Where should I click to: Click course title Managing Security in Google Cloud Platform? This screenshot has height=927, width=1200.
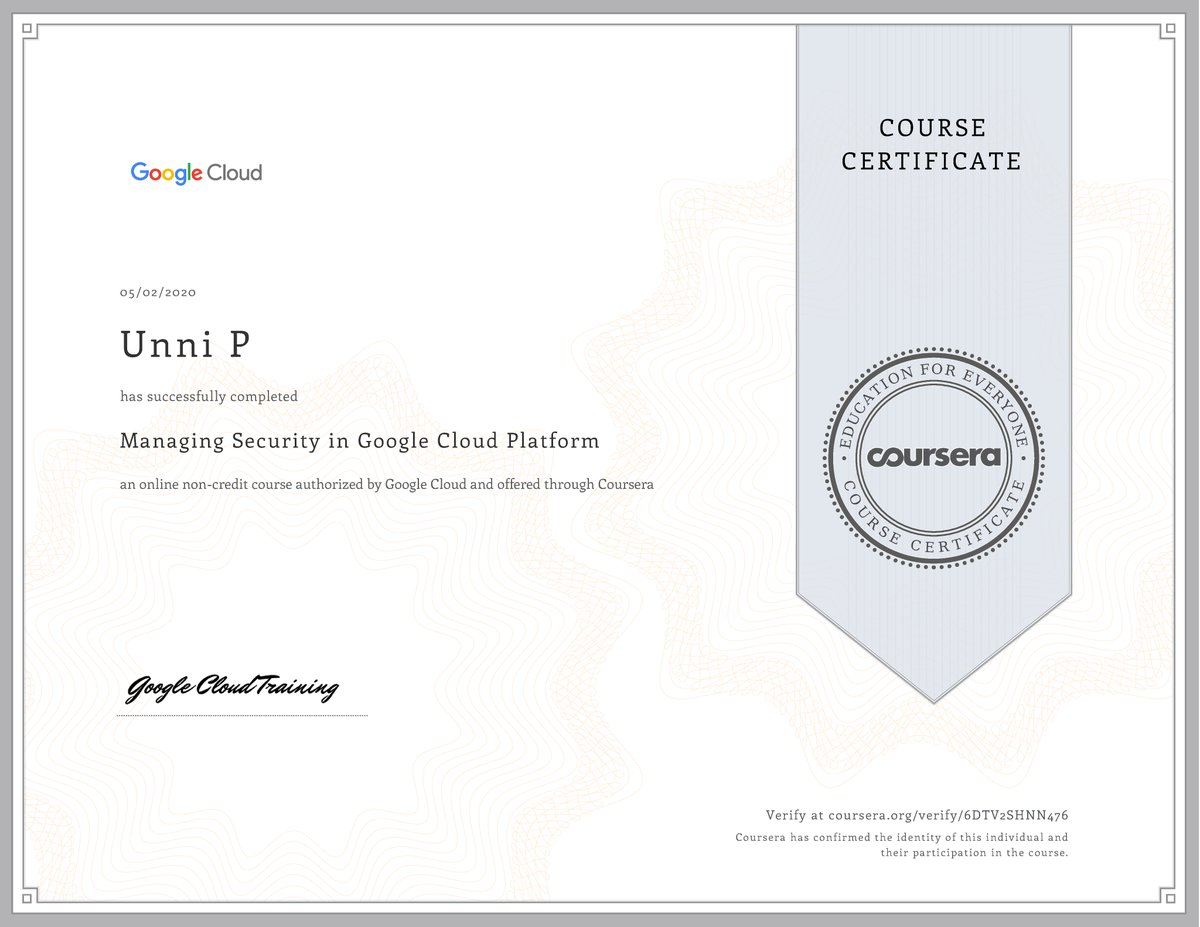[360, 441]
